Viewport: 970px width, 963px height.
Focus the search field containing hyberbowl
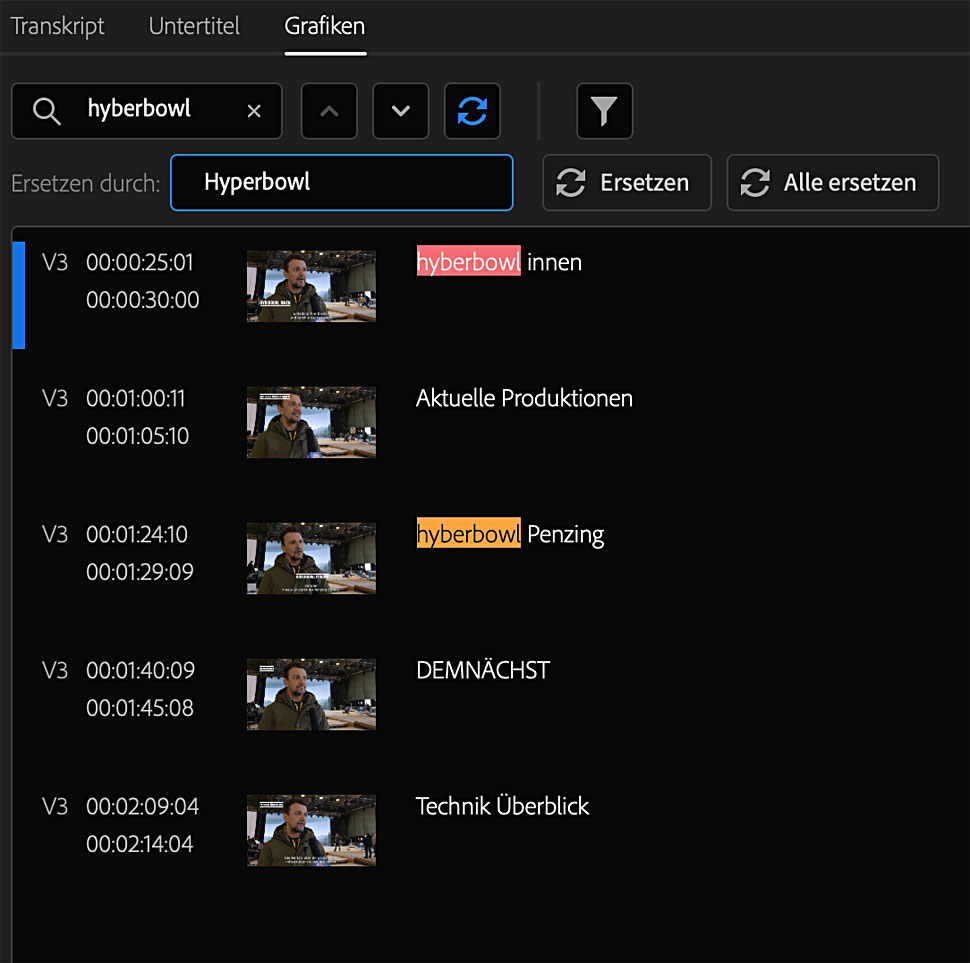click(147, 111)
